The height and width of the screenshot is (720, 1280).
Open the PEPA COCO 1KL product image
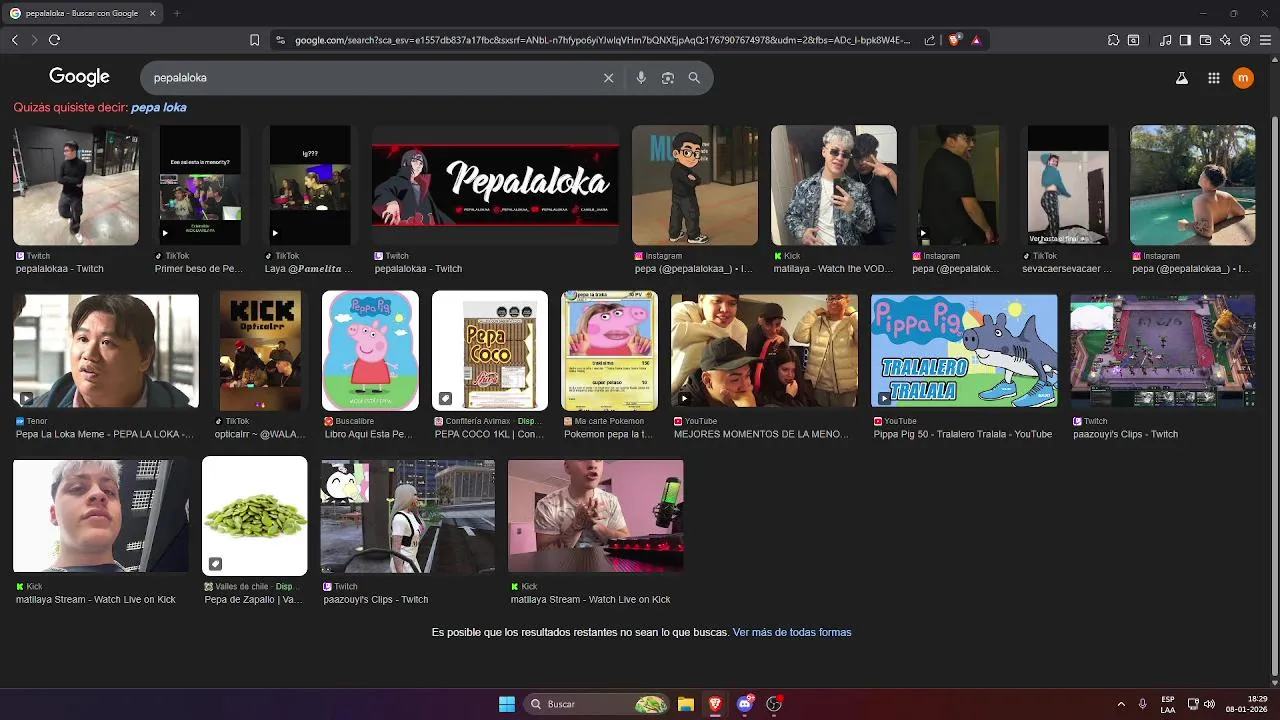coord(490,351)
